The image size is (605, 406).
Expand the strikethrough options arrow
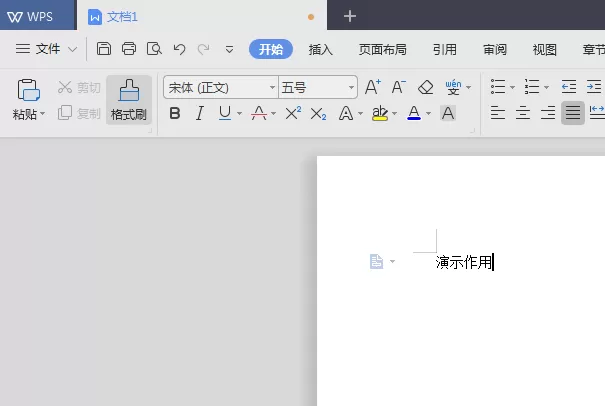tap(274, 113)
